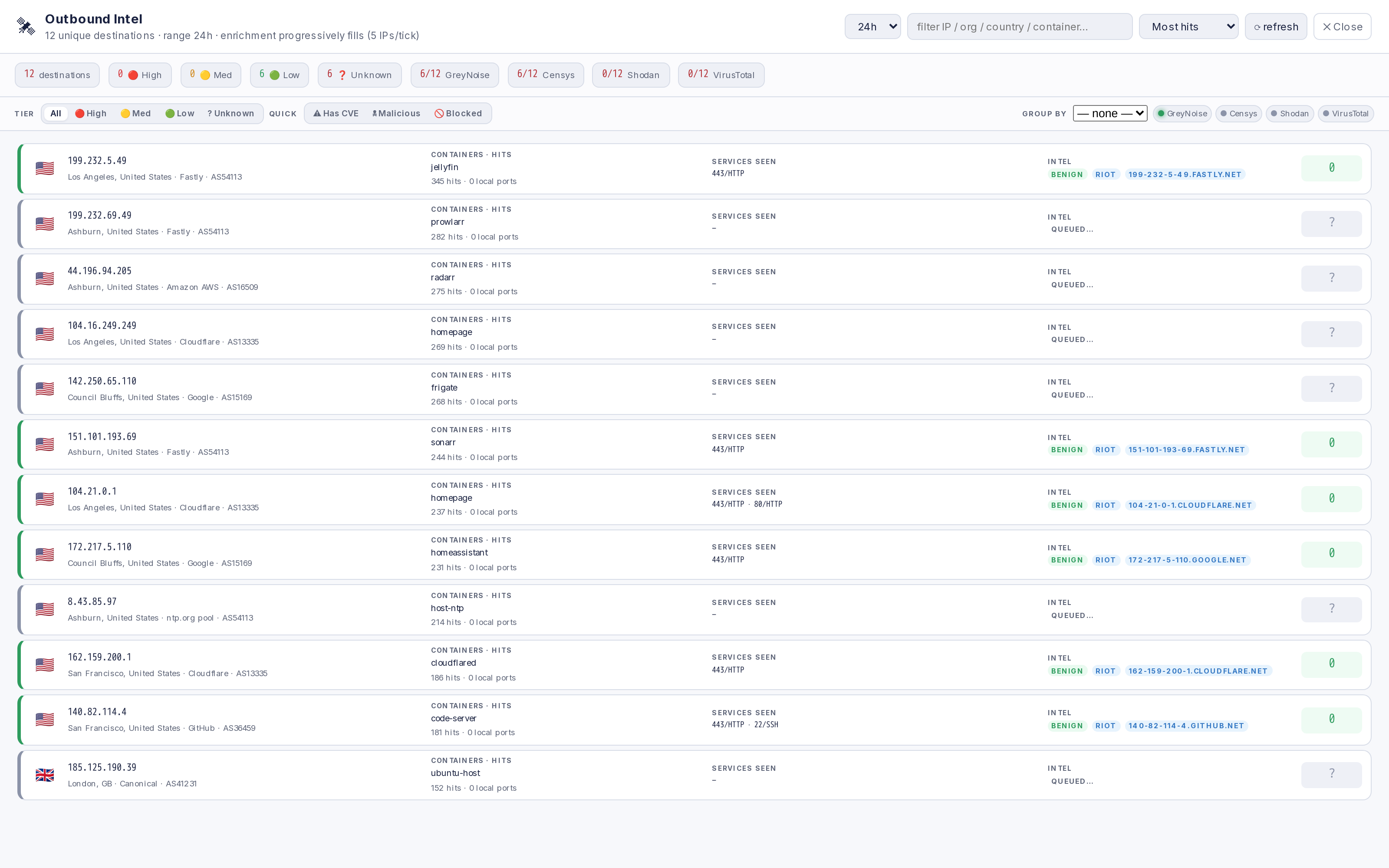The image size is (1389, 868).
Task: Enable the Blocked quick filter
Action: [458, 114]
